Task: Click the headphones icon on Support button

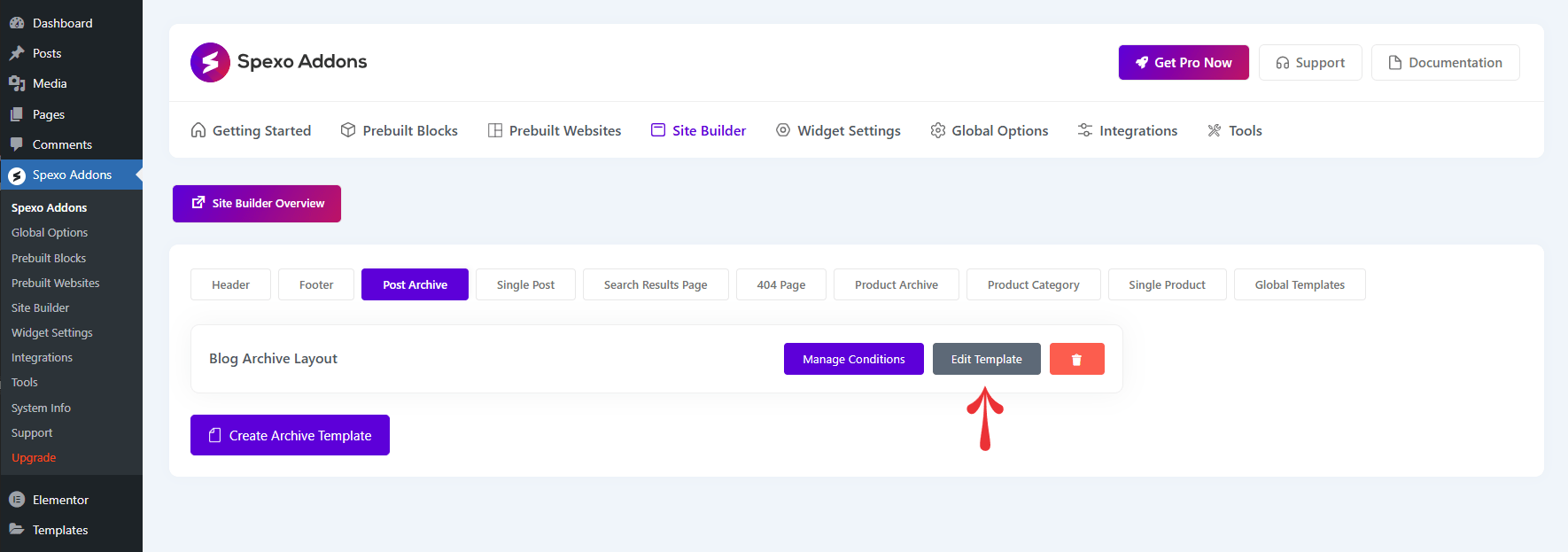Action: pyautogui.click(x=1283, y=63)
